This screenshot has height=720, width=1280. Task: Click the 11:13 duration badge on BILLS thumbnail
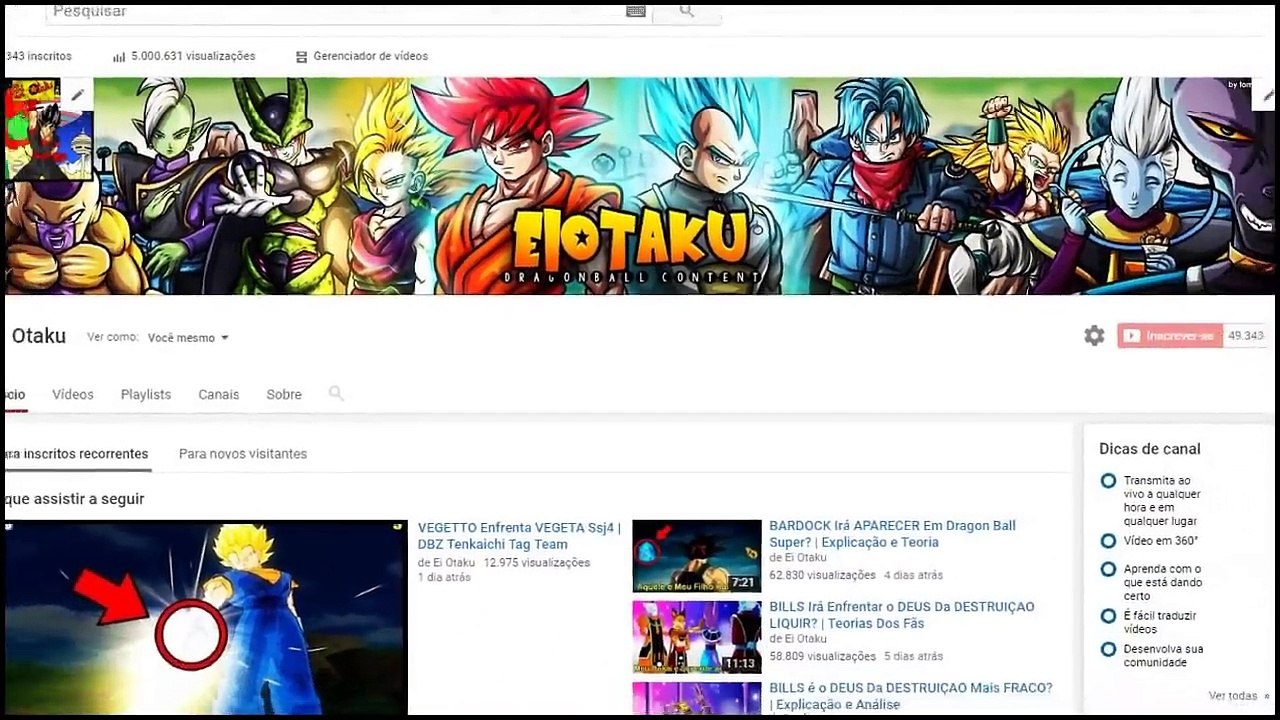[740, 663]
